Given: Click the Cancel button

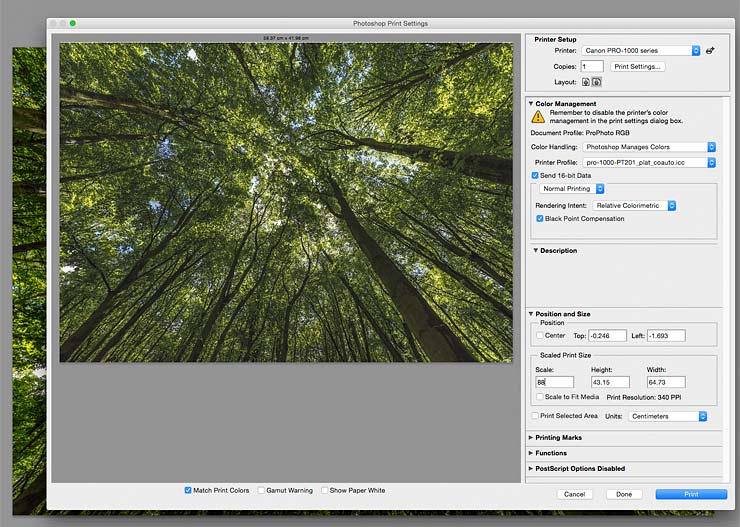Looking at the screenshot, I should 574,494.
